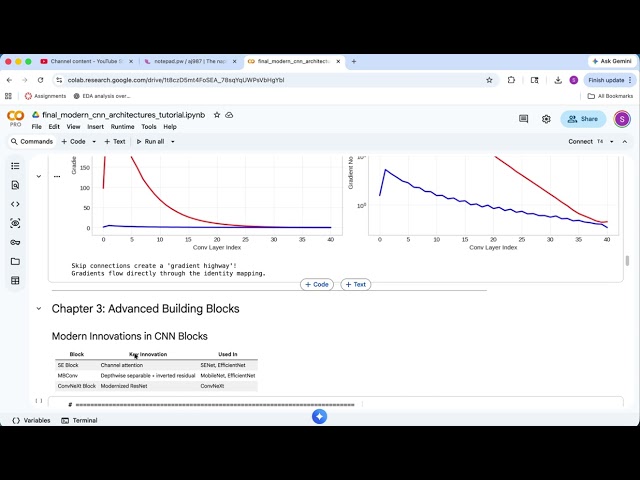Insert a text cell with inline + Text button
640x480 pixels.
click(x=356, y=284)
